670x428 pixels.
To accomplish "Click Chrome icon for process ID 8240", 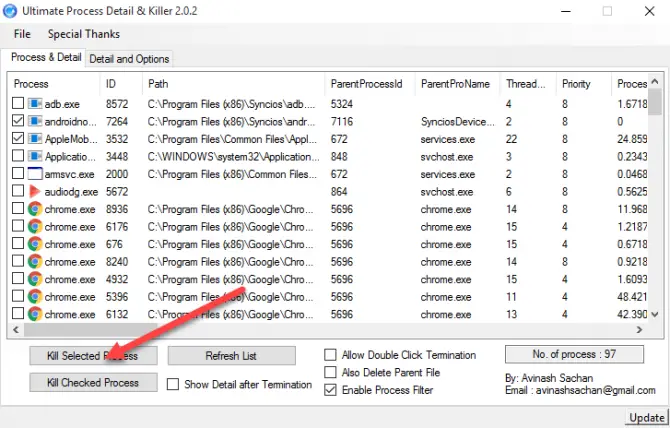I will 35,261.
